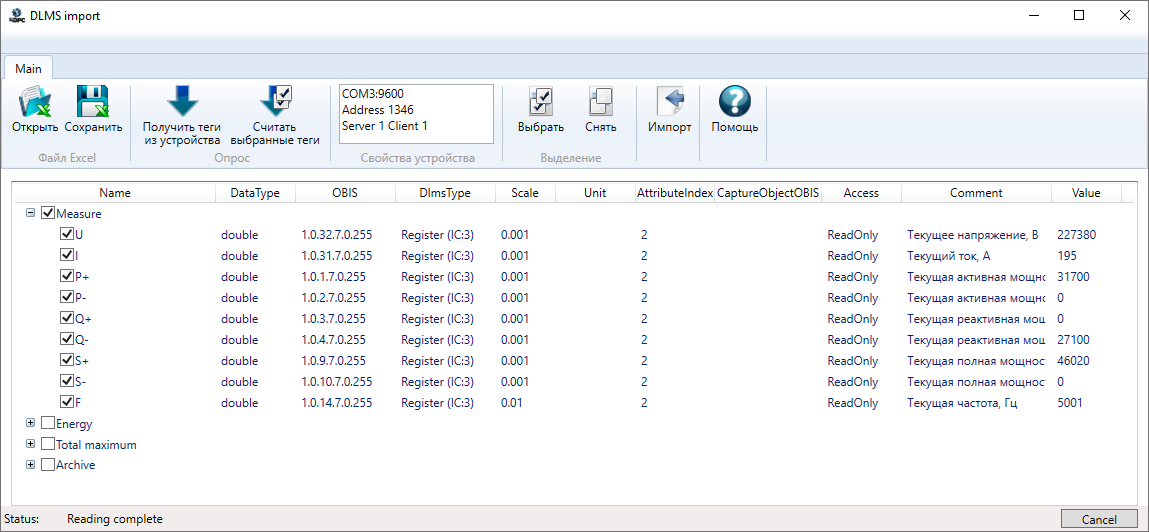This screenshot has height=532, width=1149.
Task: Click value 5001 in F row
Action: tap(1070, 403)
